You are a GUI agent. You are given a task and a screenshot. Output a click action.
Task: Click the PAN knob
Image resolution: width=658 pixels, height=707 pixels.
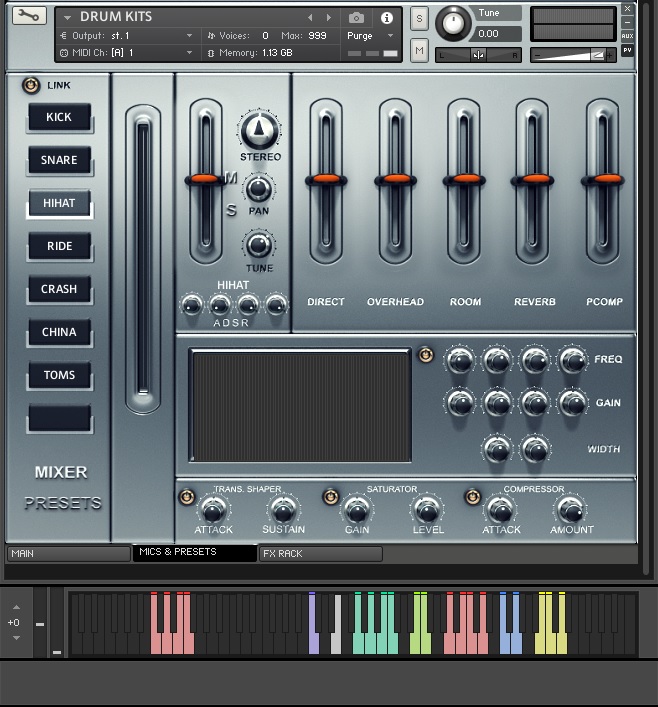[258, 188]
